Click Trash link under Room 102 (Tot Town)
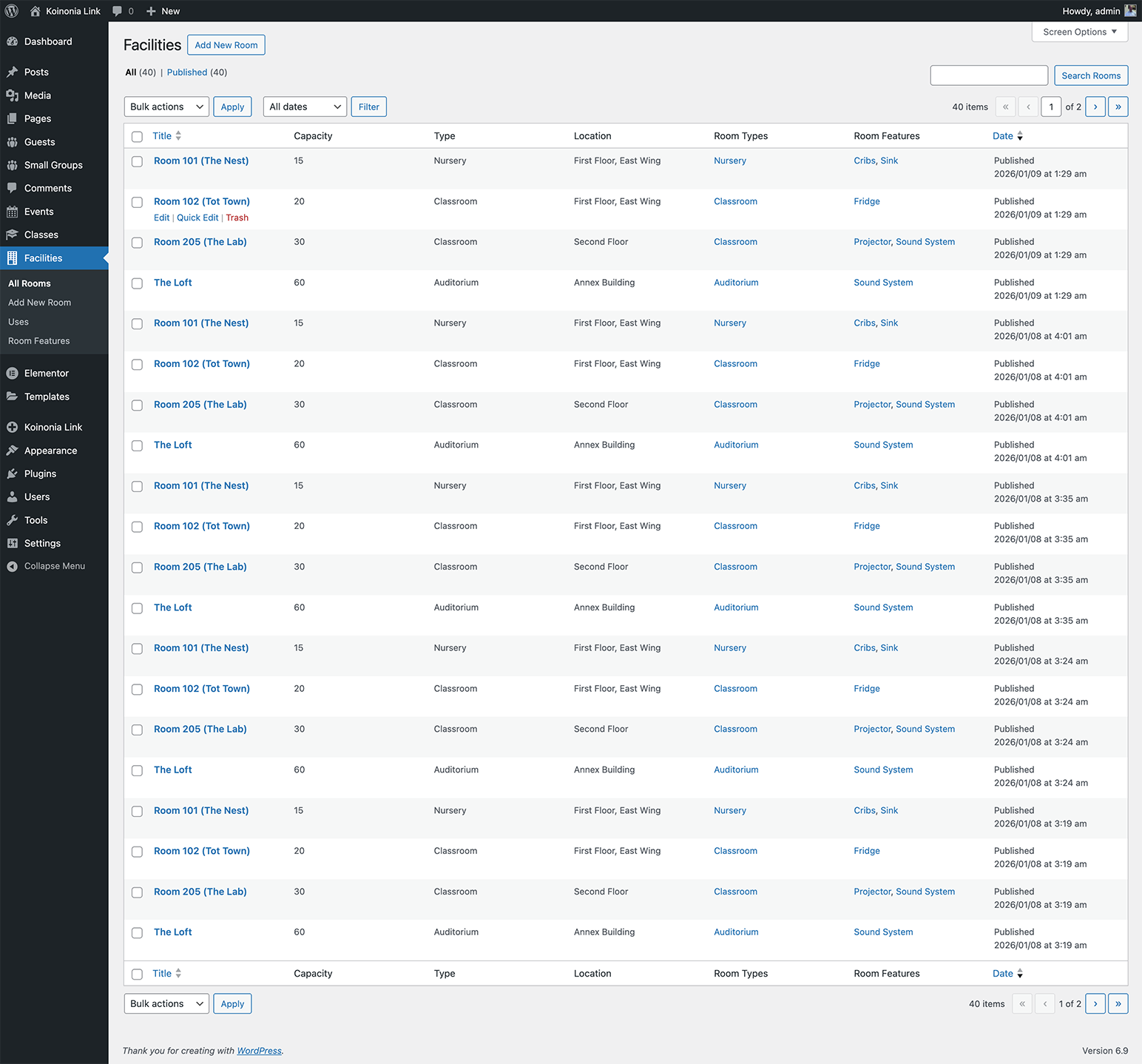This screenshot has height=1064, width=1142. (237, 218)
